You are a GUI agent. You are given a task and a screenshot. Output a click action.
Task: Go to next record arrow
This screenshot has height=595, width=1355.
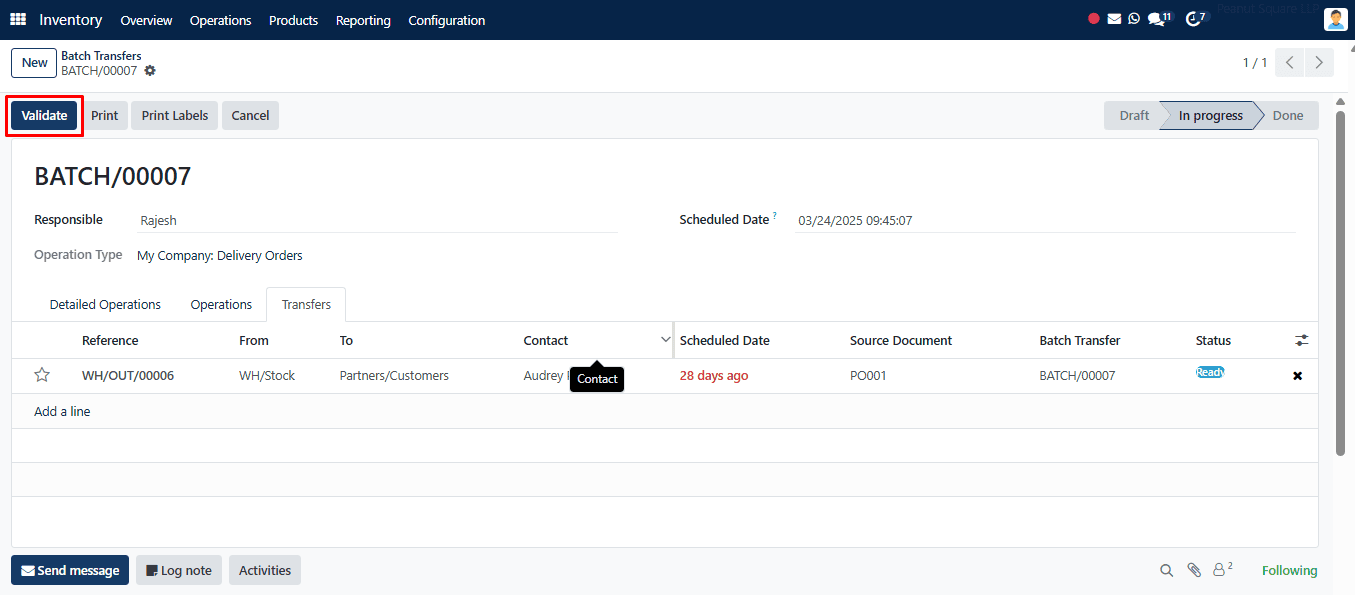tap(1320, 63)
